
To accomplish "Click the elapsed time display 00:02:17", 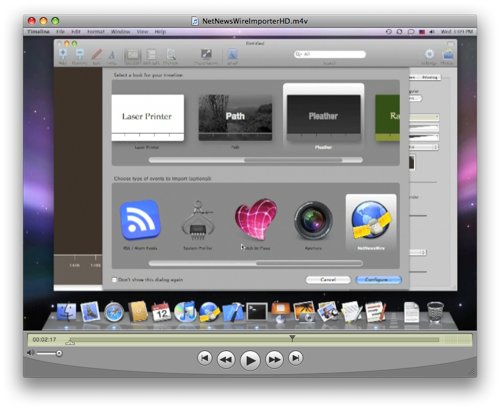I will (x=44, y=340).
